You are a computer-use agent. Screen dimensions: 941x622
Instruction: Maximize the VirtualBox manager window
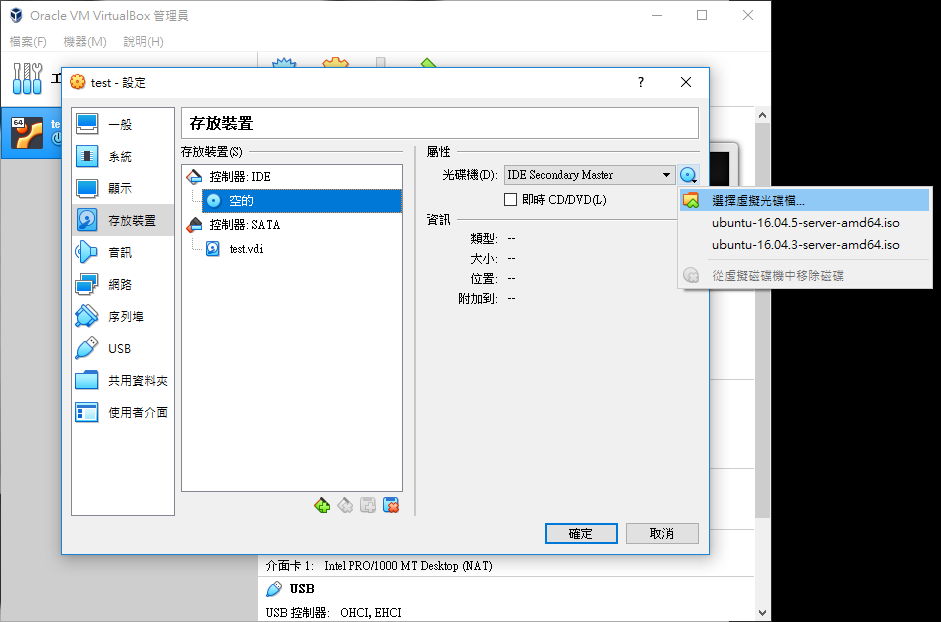click(702, 15)
